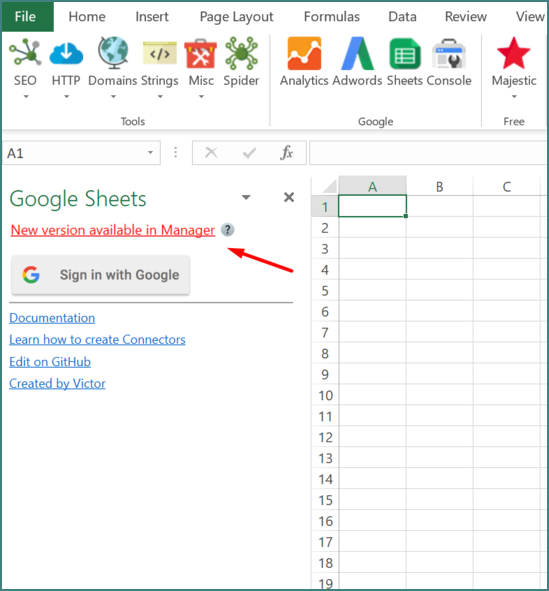Expand the Domains dropdown arrow
Viewport: 549px width, 591px height.
pos(113,97)
